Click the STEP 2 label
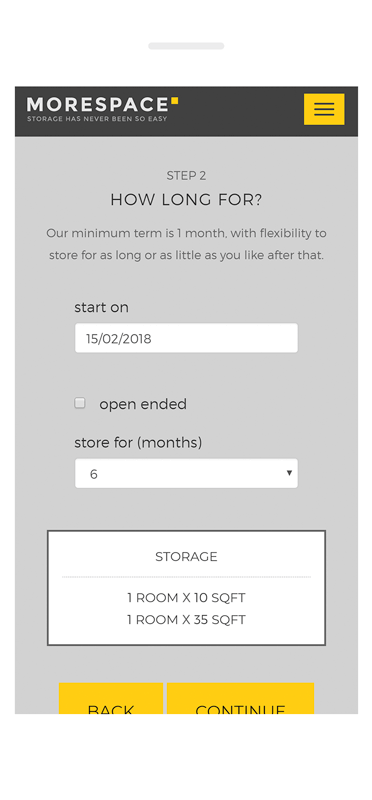 [x=186, y=176]
